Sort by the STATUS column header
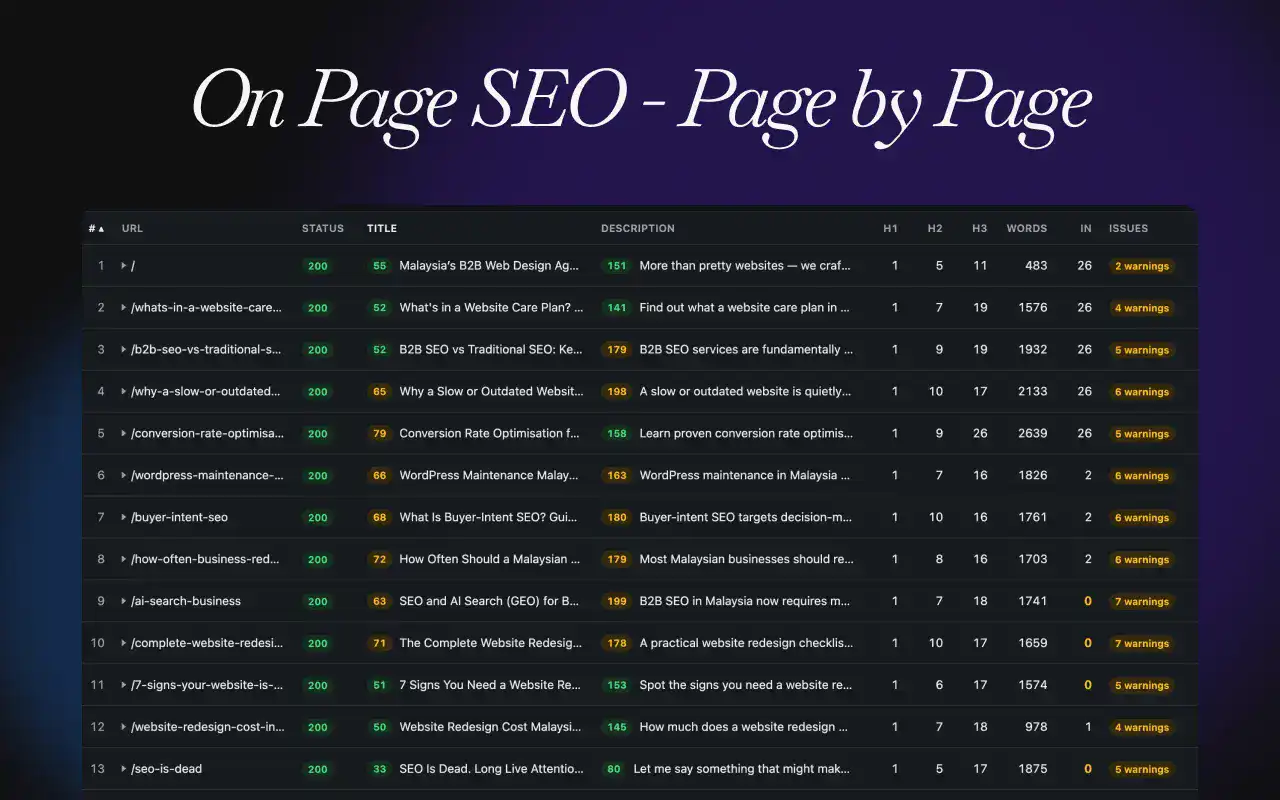The width and height of the screenshot is (1280, 800). click(323, 228)
